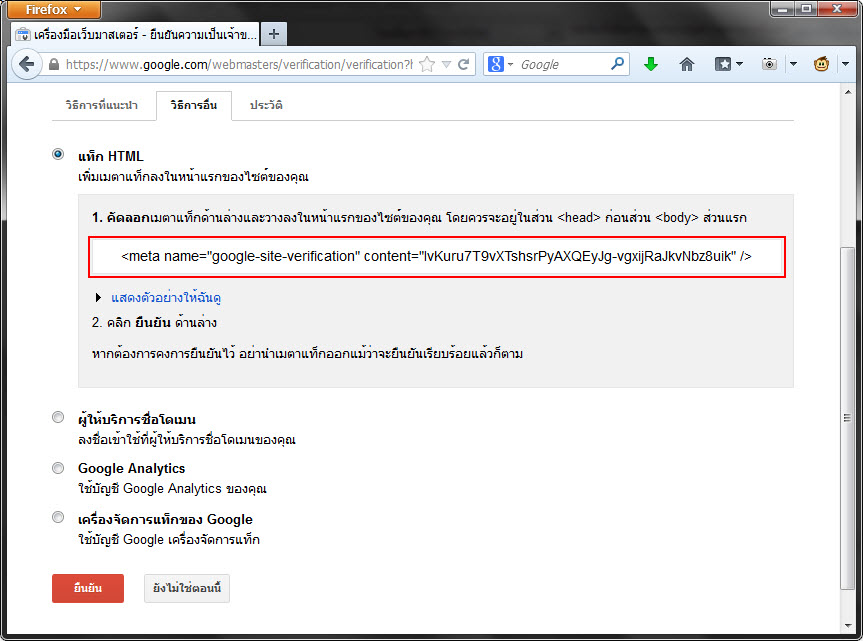
Task: Click the webmaster tools tab favicon
Action: click(23, 35)
